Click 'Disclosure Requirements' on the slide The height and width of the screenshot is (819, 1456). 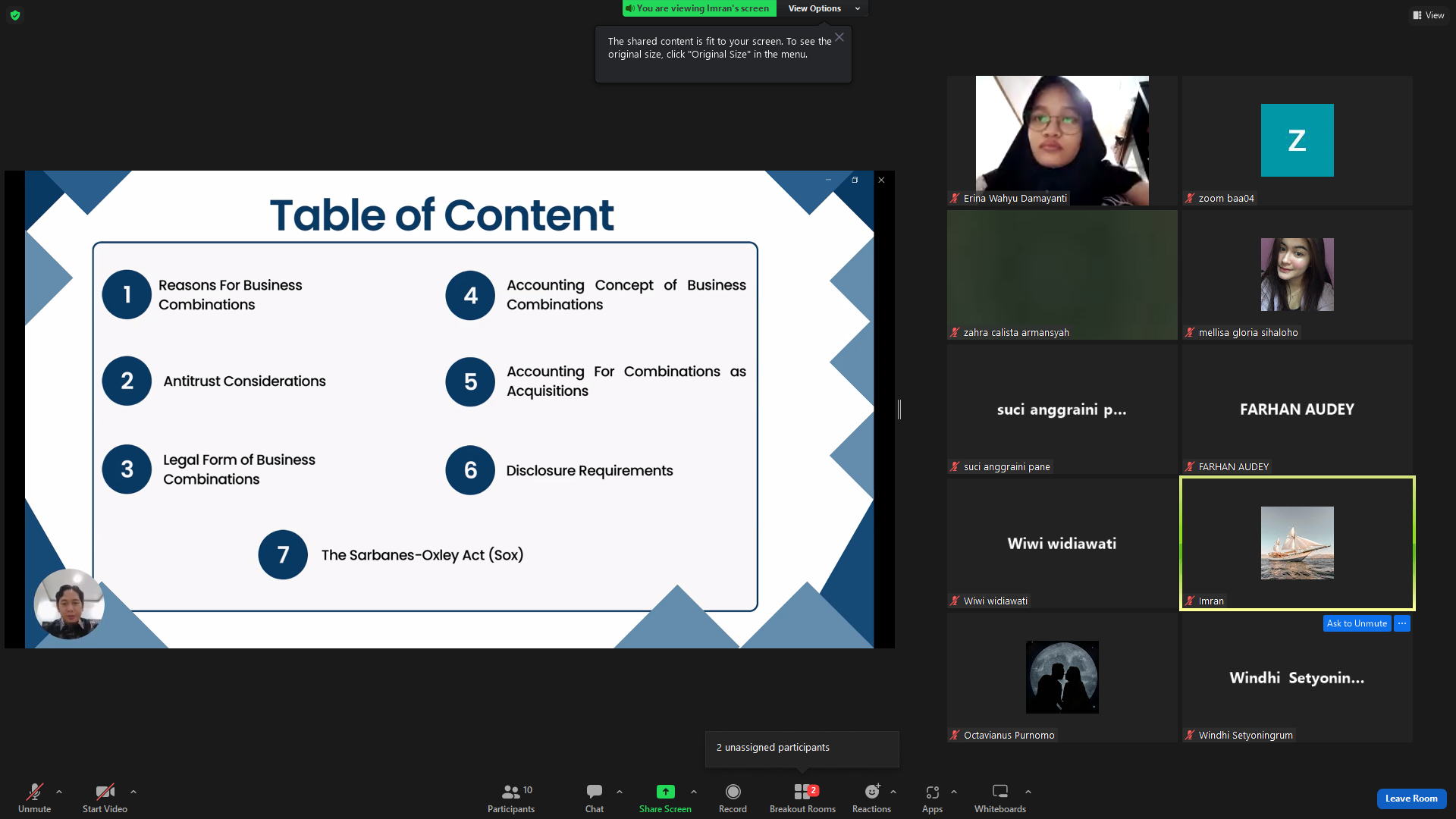[589, 471]
